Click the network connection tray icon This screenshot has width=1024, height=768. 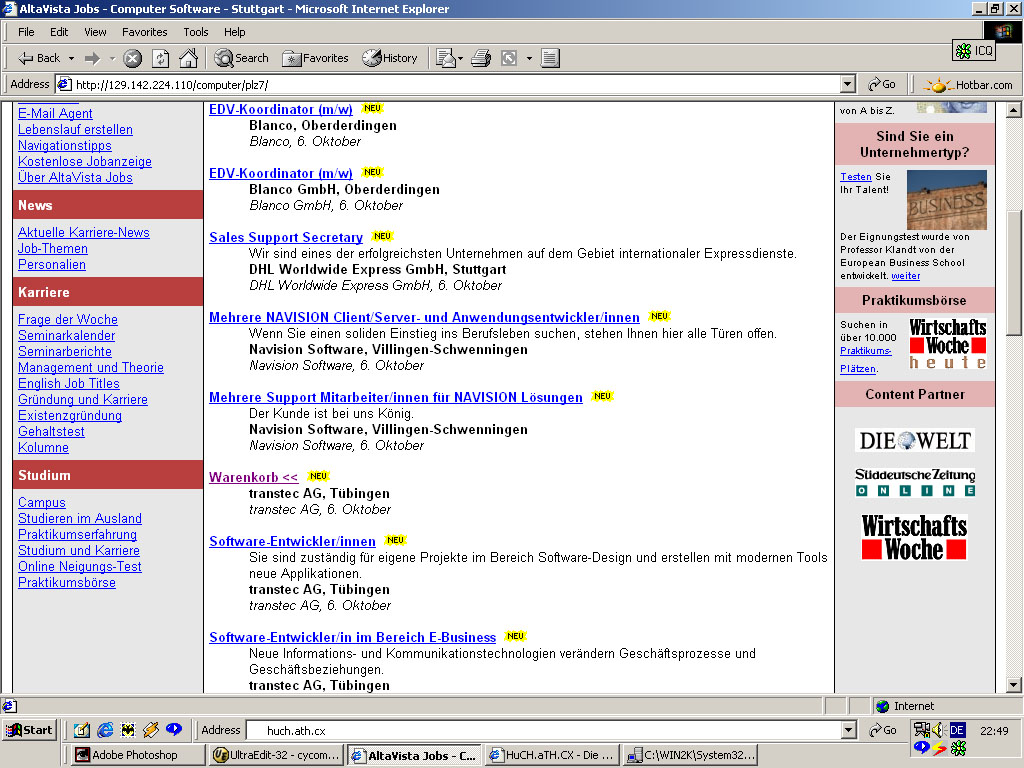click(x=921, y=729)
